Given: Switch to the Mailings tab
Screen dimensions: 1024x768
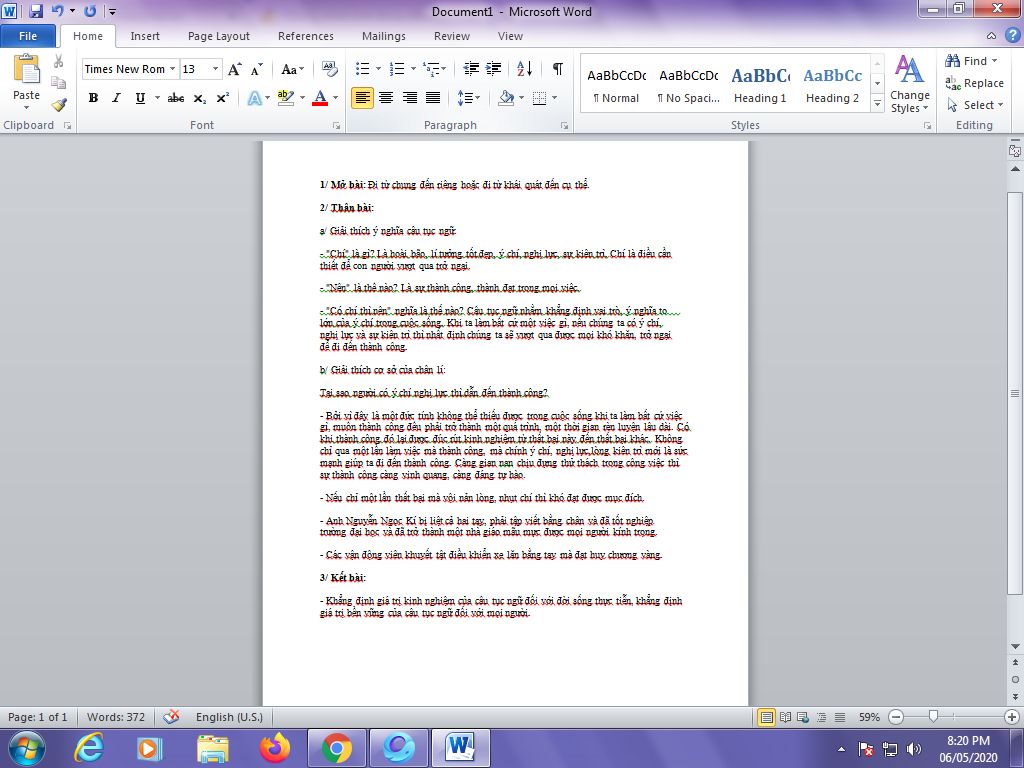Looking at the screenshot, I should tap(383, 36).
